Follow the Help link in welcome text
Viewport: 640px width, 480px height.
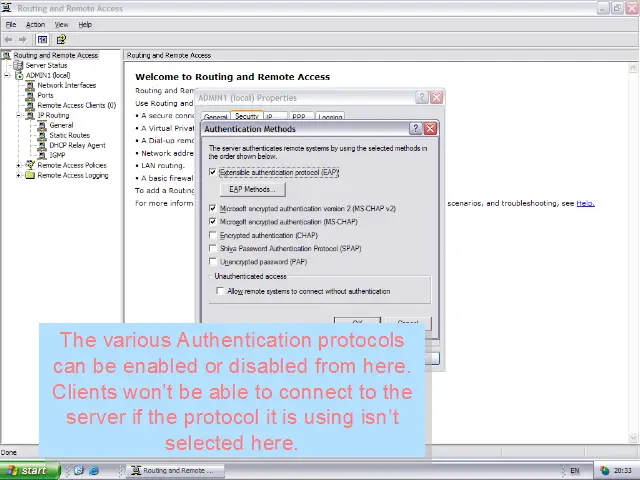pyautogui.click(x=585, y=203)
